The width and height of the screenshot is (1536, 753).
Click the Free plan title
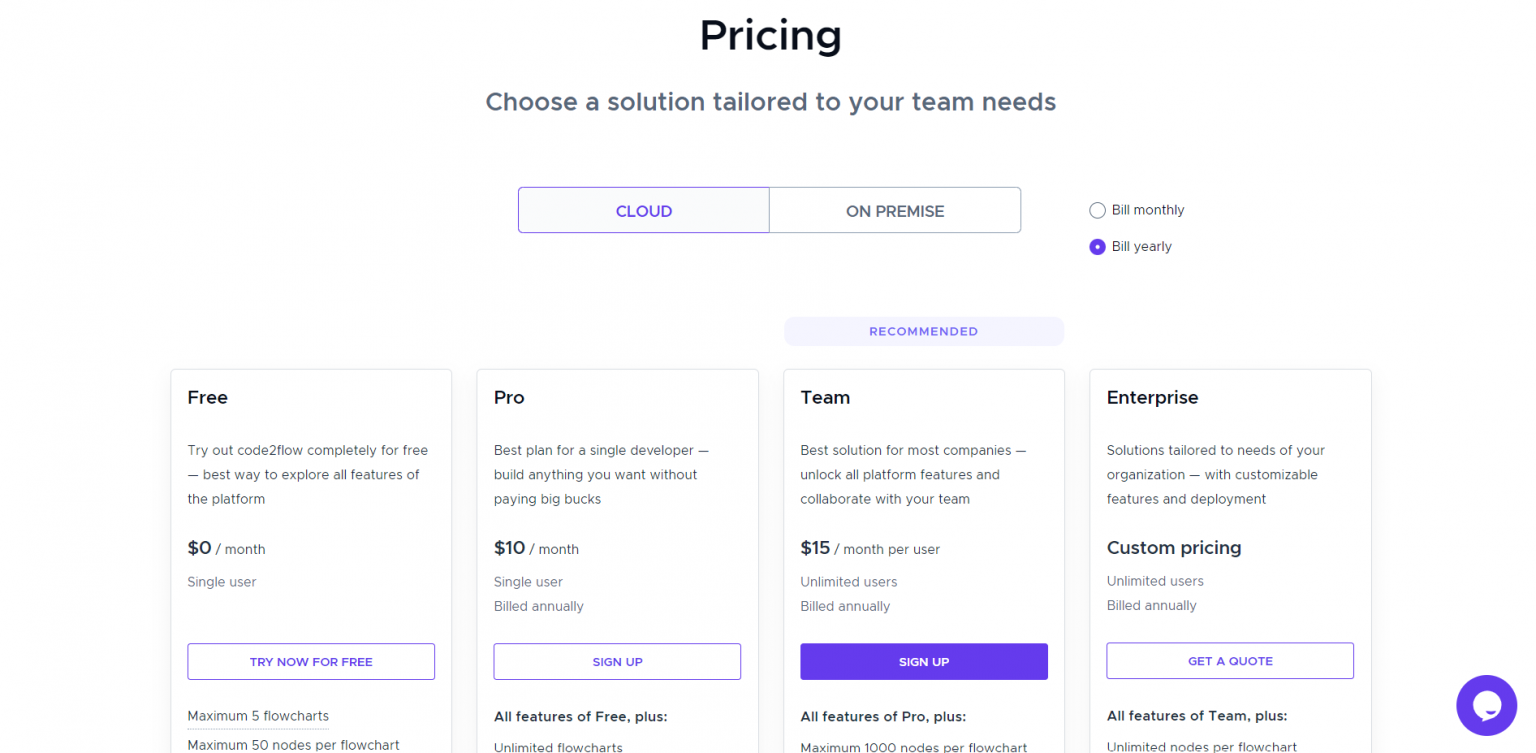(x=207, y=397)
